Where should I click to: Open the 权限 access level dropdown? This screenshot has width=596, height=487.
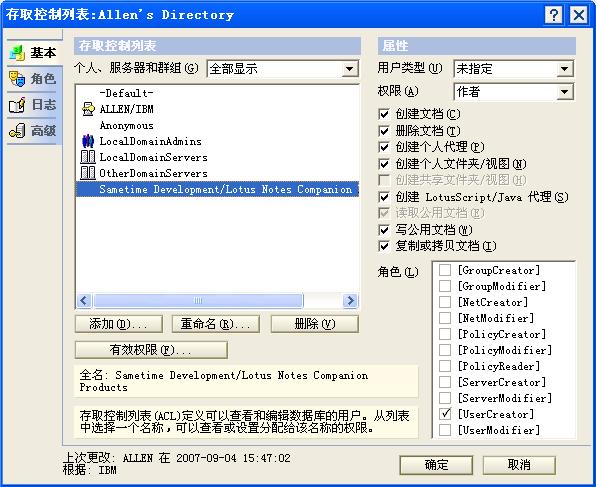[x=565, y=92]
